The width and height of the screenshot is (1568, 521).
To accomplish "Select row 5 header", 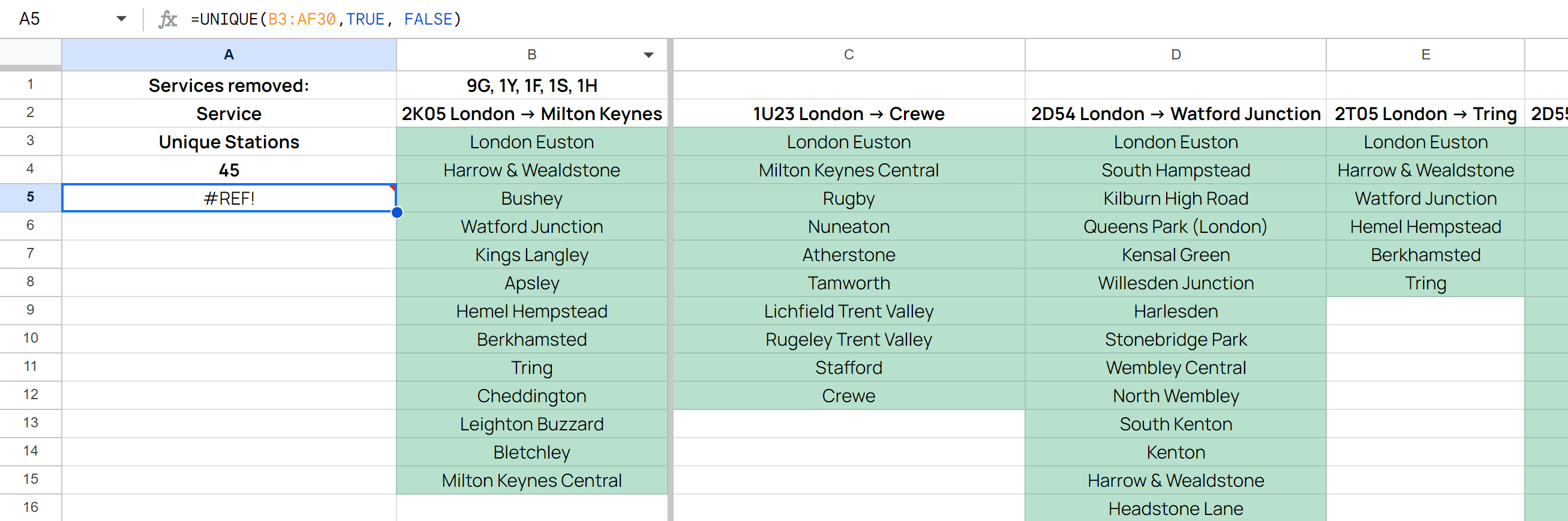I will coord(31,197).
